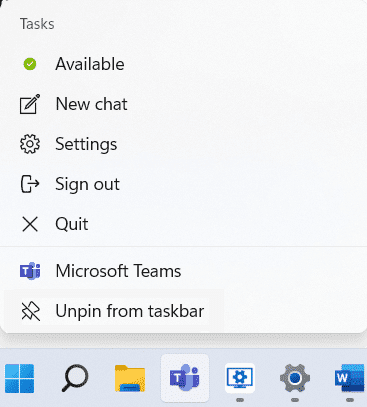Launch Microsoft Teams from jump list

click(183, 271)
